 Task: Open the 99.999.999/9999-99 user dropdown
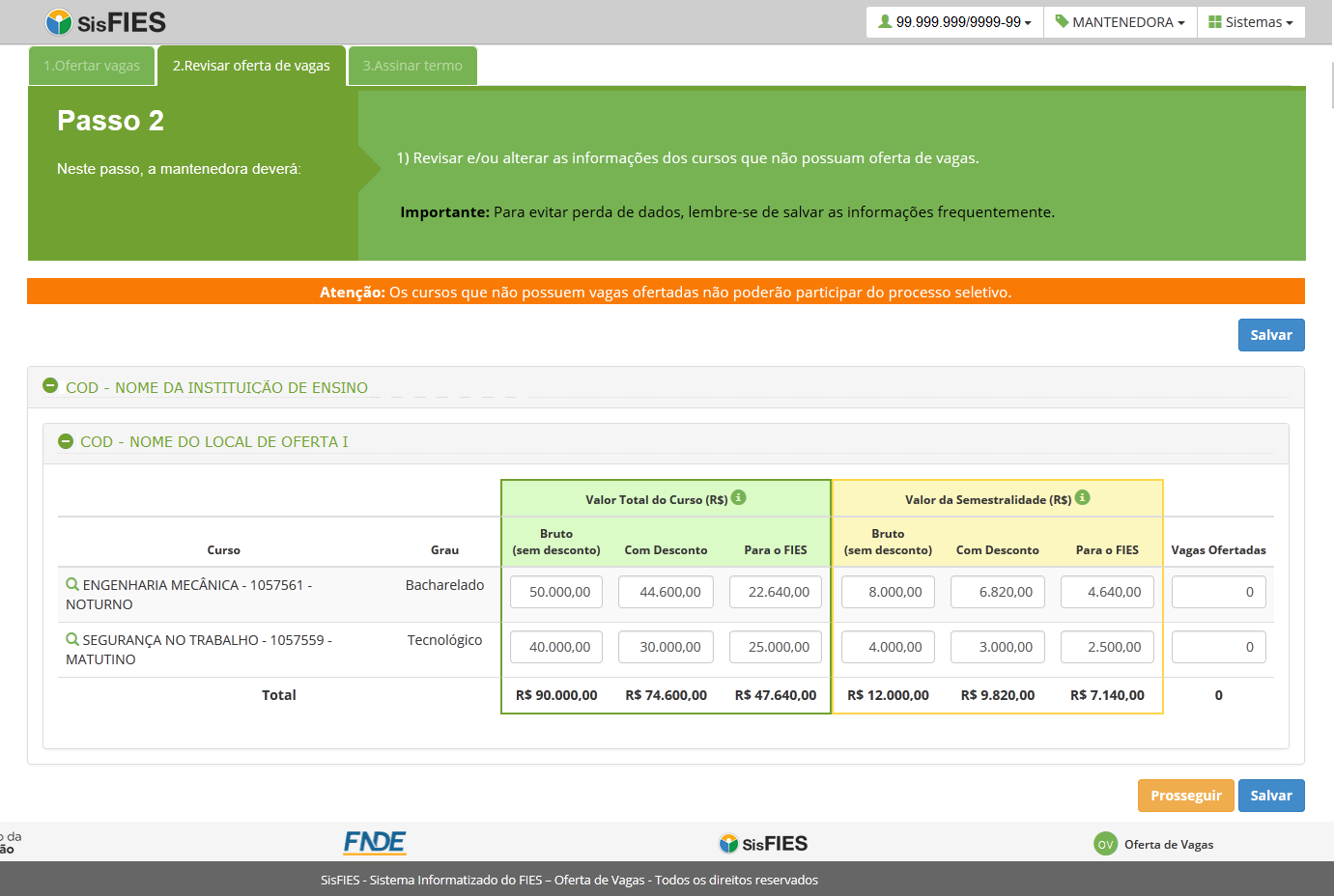(954, 22)
